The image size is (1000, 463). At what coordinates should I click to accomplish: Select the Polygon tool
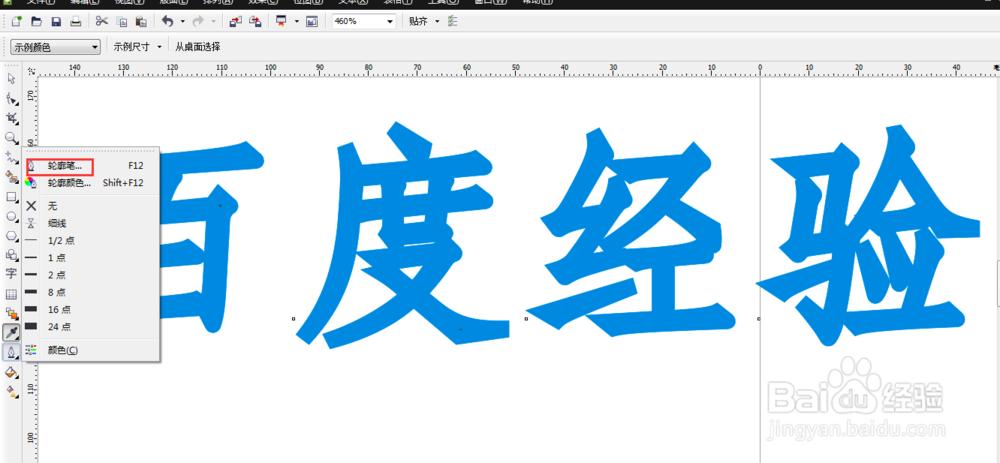11,236
